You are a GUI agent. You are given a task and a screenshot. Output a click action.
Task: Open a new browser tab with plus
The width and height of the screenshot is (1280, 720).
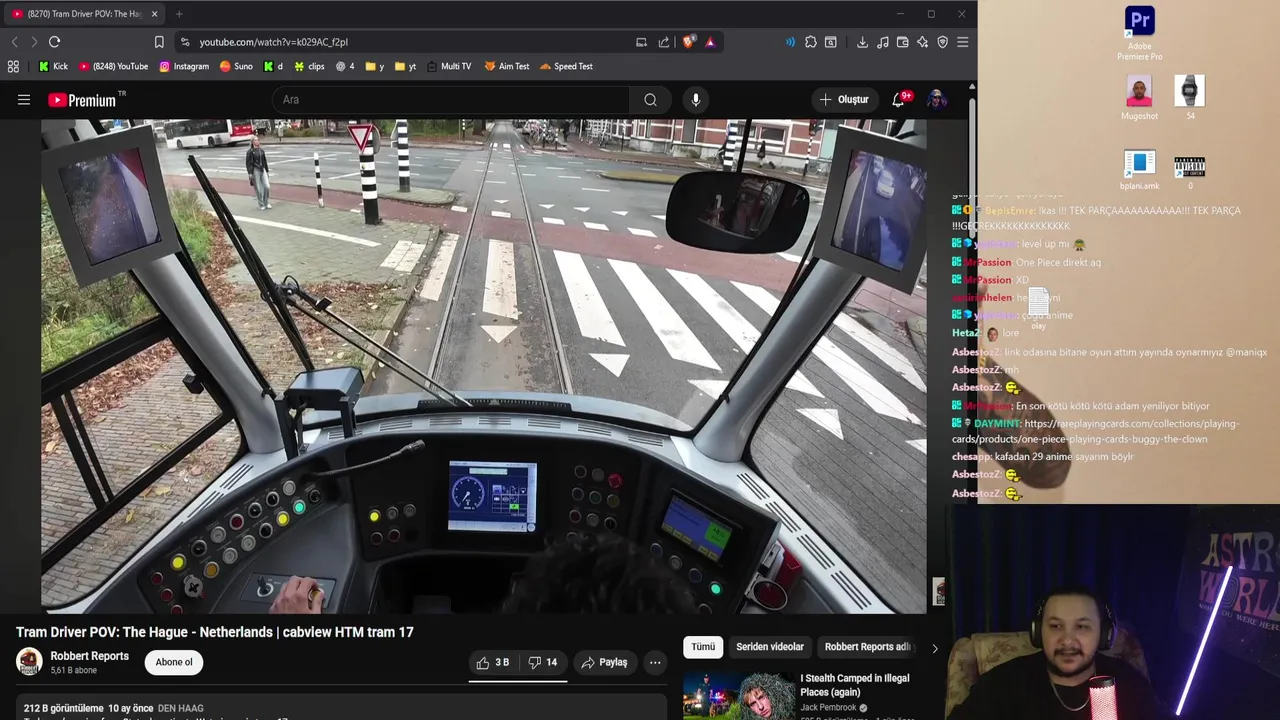click(x=179, y=14)
